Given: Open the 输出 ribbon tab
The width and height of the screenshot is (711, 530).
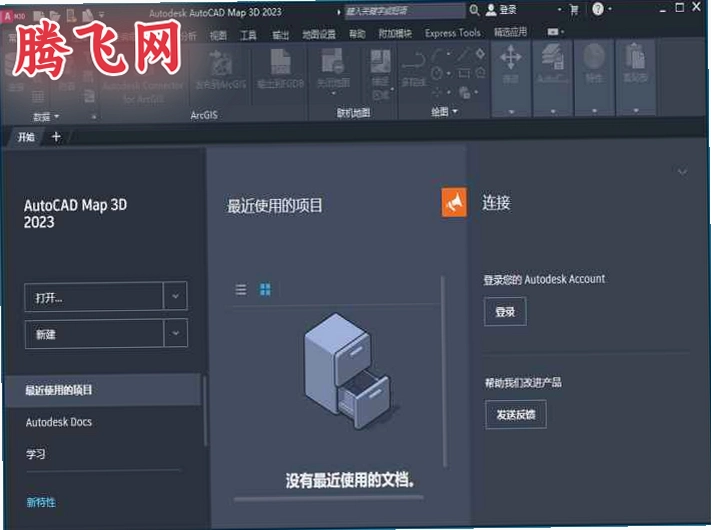Looking at the screenshot, I should (280, 35).
